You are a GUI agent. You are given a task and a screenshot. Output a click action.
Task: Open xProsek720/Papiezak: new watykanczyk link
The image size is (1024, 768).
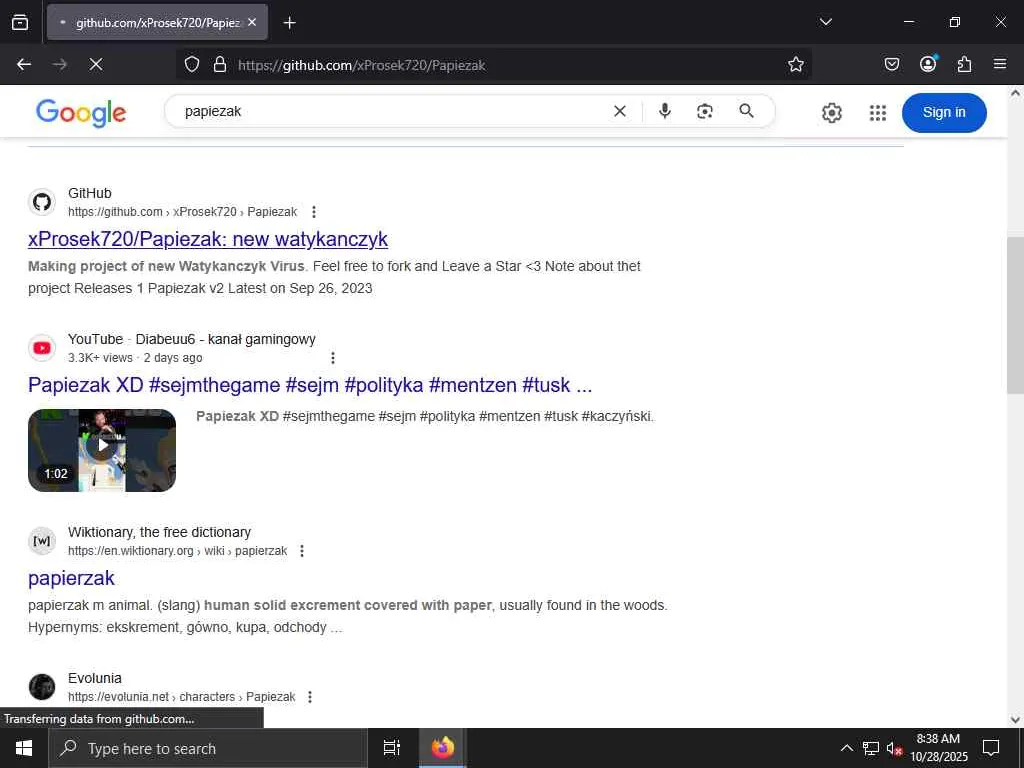[208, 239]
